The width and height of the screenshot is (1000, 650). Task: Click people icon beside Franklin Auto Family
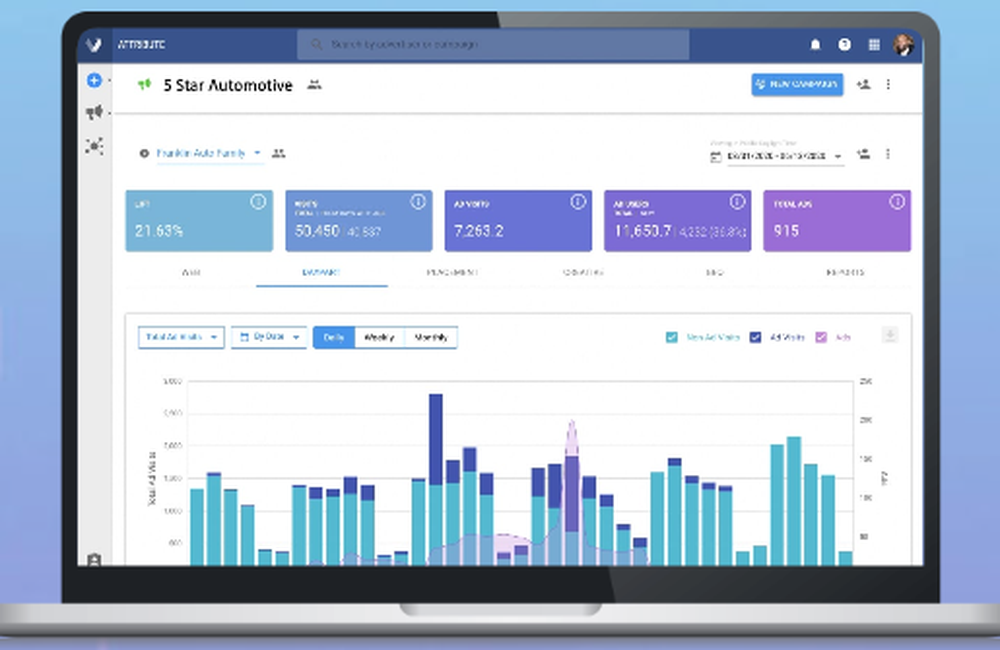pos(279,153)
